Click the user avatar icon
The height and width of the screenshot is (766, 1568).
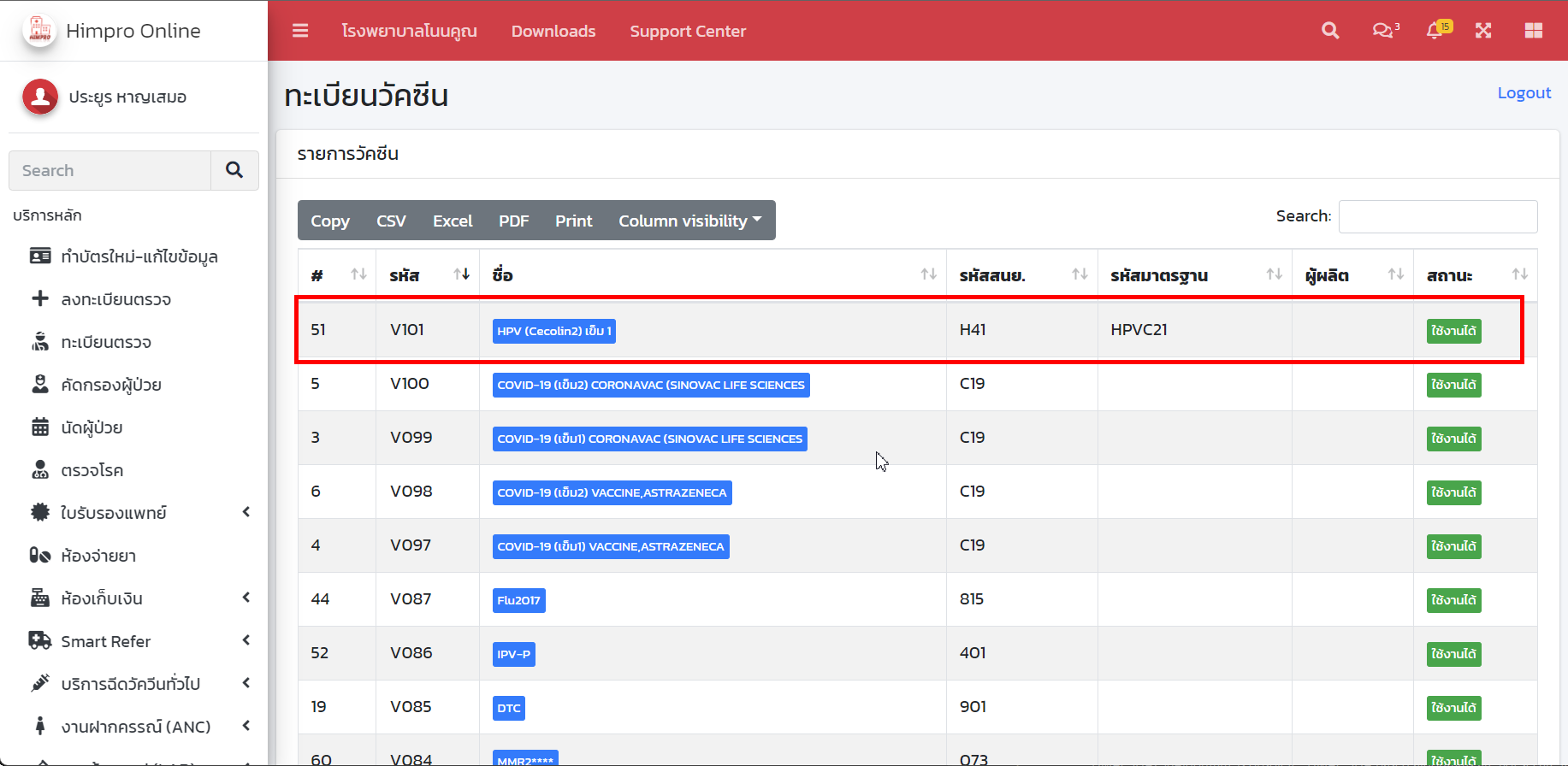tap(40, 97)
